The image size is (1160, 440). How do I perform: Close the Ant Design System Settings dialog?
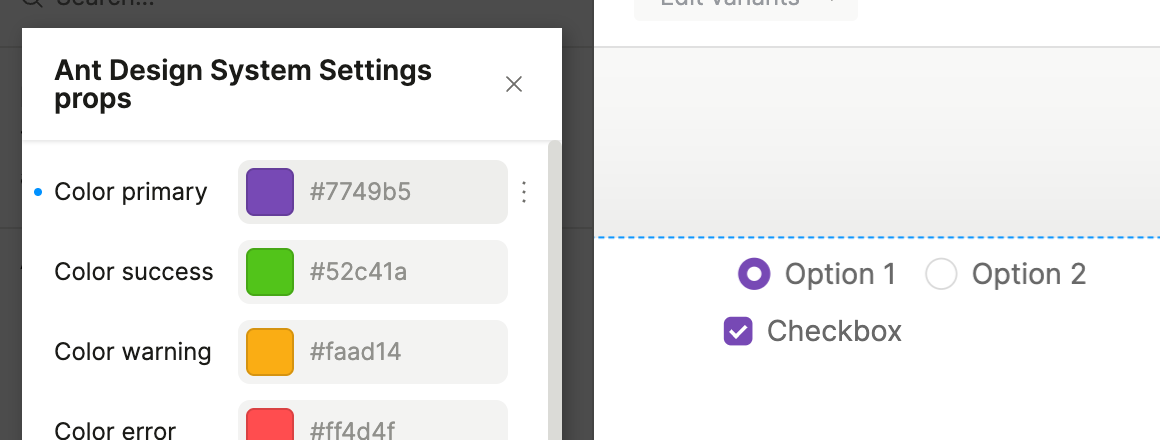click(x=514, y=84)
